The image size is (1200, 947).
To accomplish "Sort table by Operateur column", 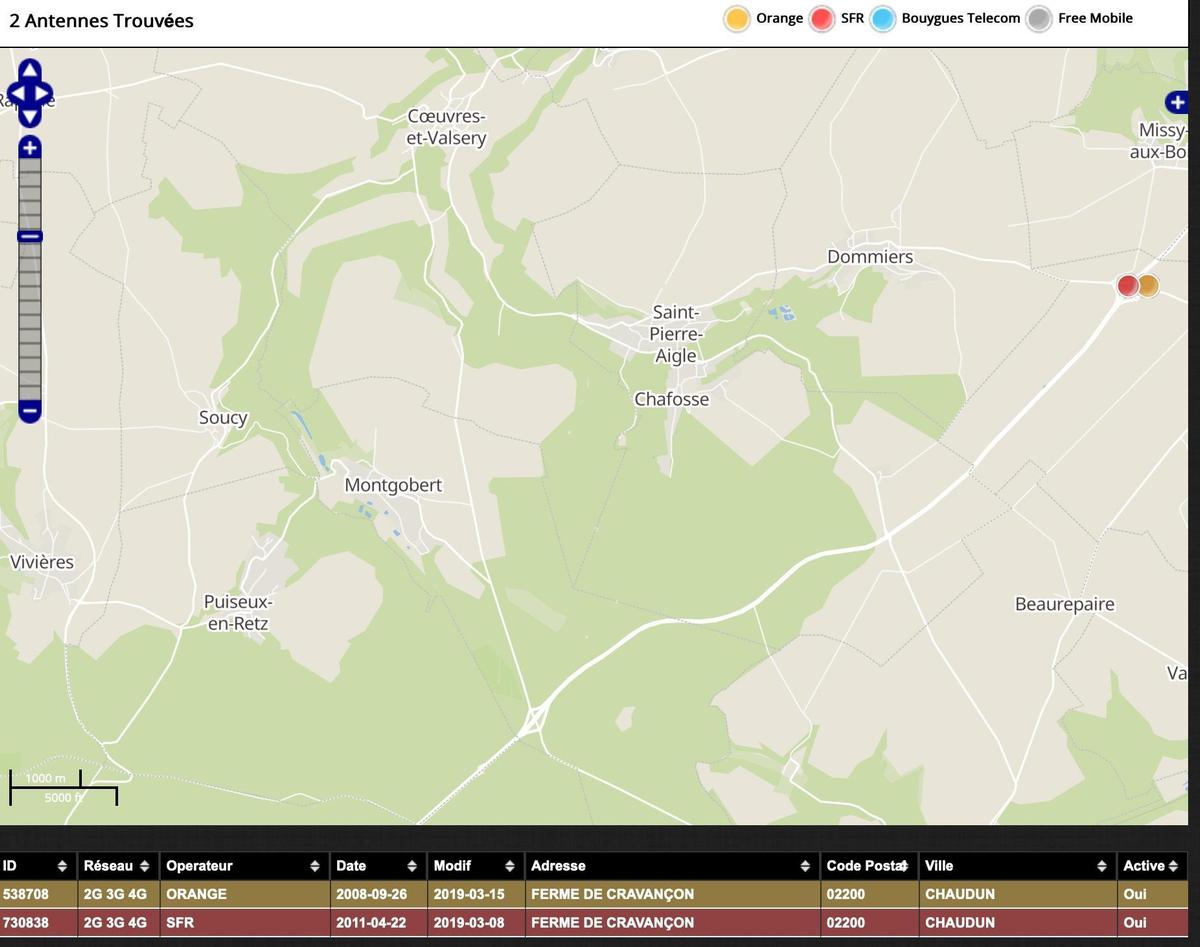I will point(240,866).
